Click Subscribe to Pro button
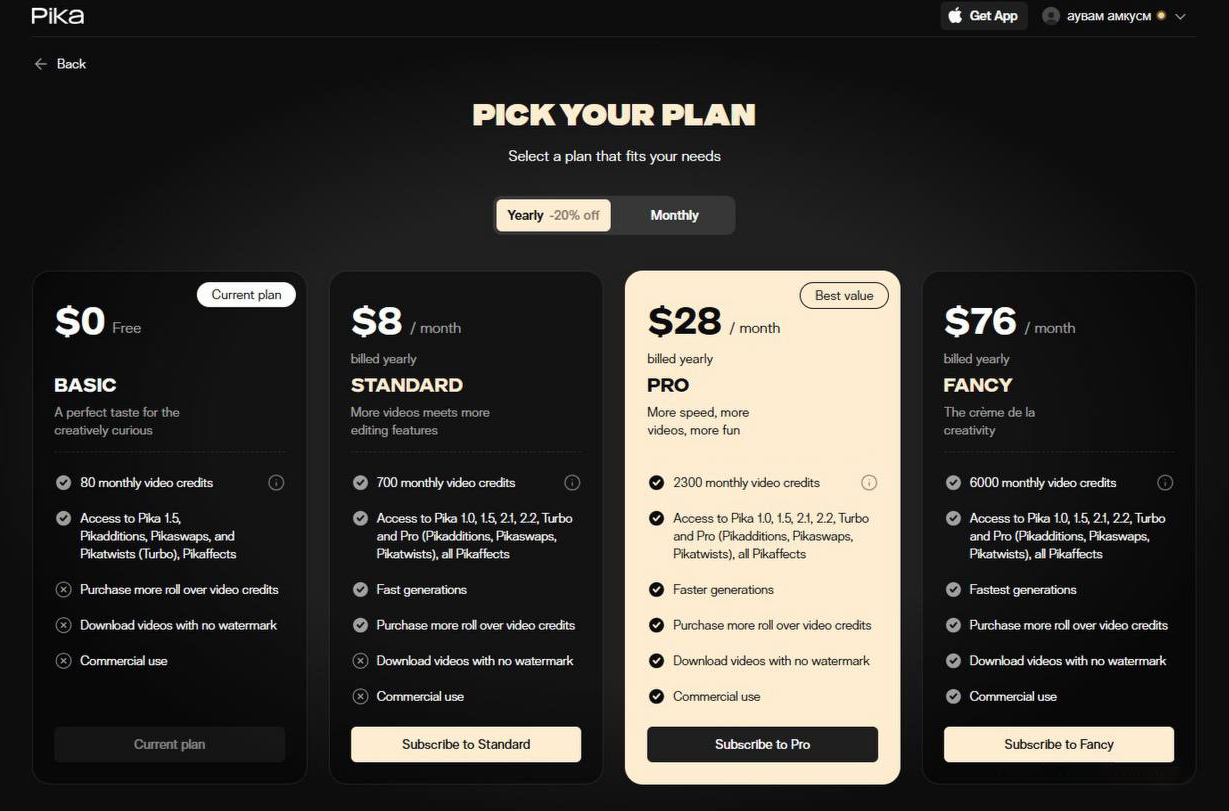This screenshot has width=1229, height=811. [x=762, y=744]
